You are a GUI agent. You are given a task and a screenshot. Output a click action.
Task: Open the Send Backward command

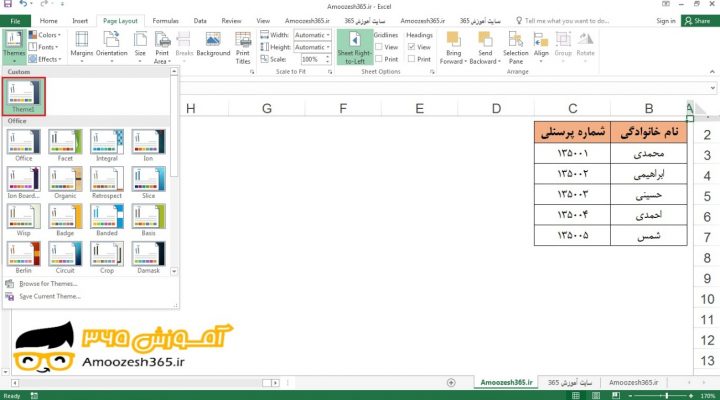(485, 47)
